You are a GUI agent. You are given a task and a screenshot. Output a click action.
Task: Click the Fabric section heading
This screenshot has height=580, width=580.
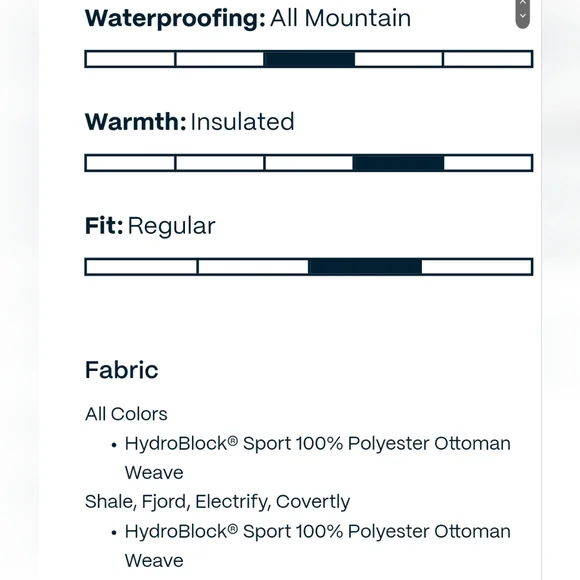tap(122, 370)
